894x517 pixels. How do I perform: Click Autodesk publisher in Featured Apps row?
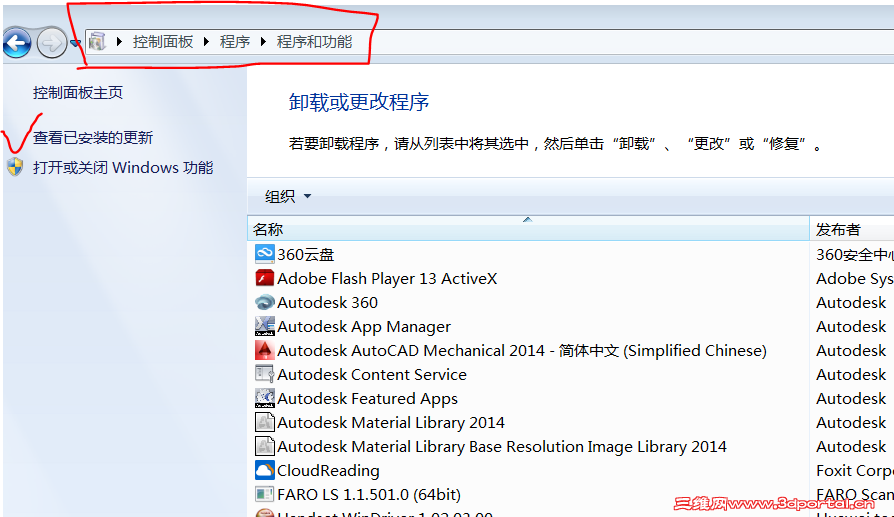click(851, 398)
